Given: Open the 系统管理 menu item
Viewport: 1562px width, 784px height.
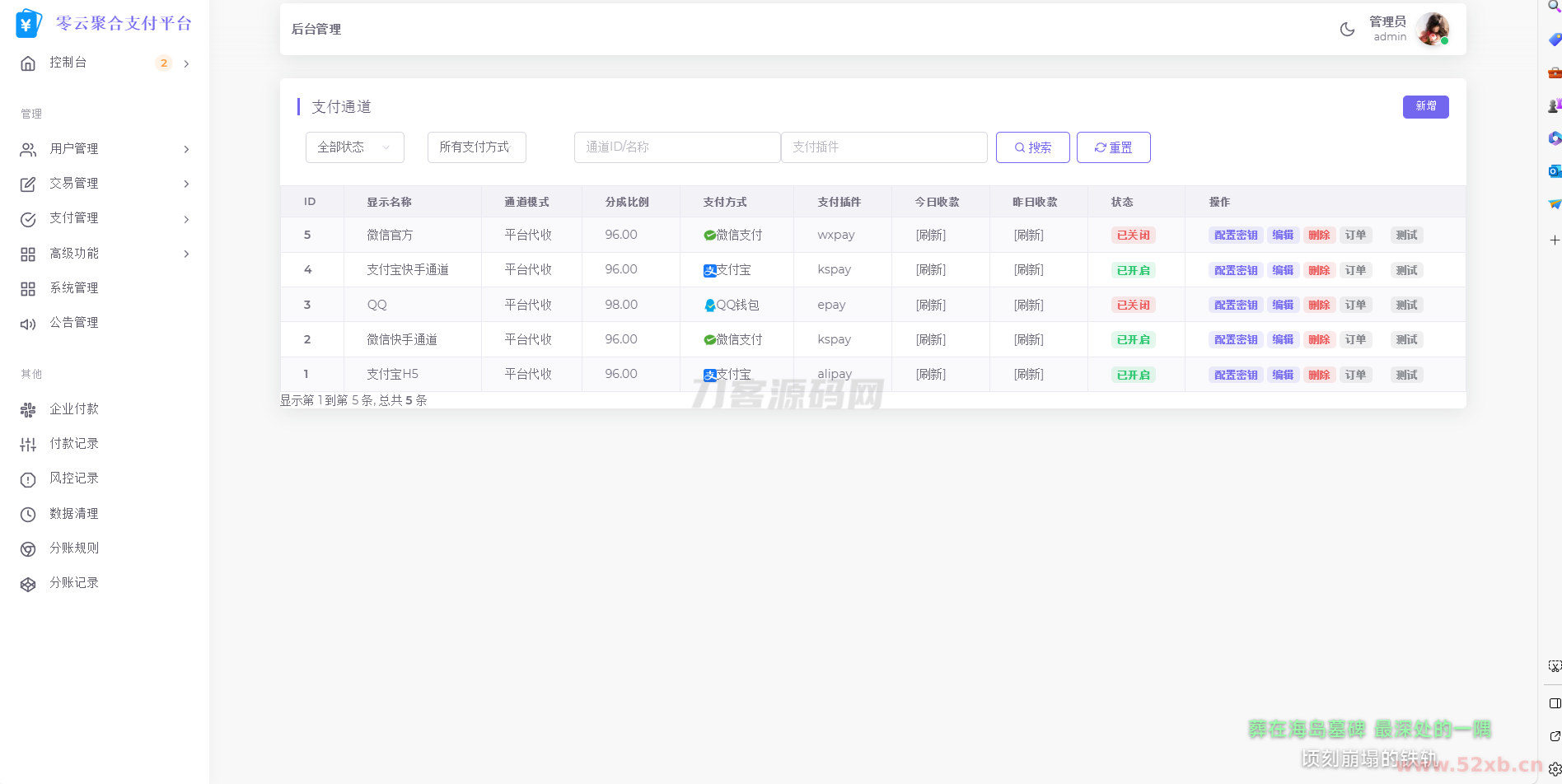Looking at the screenshot, I should click(73, 288).
